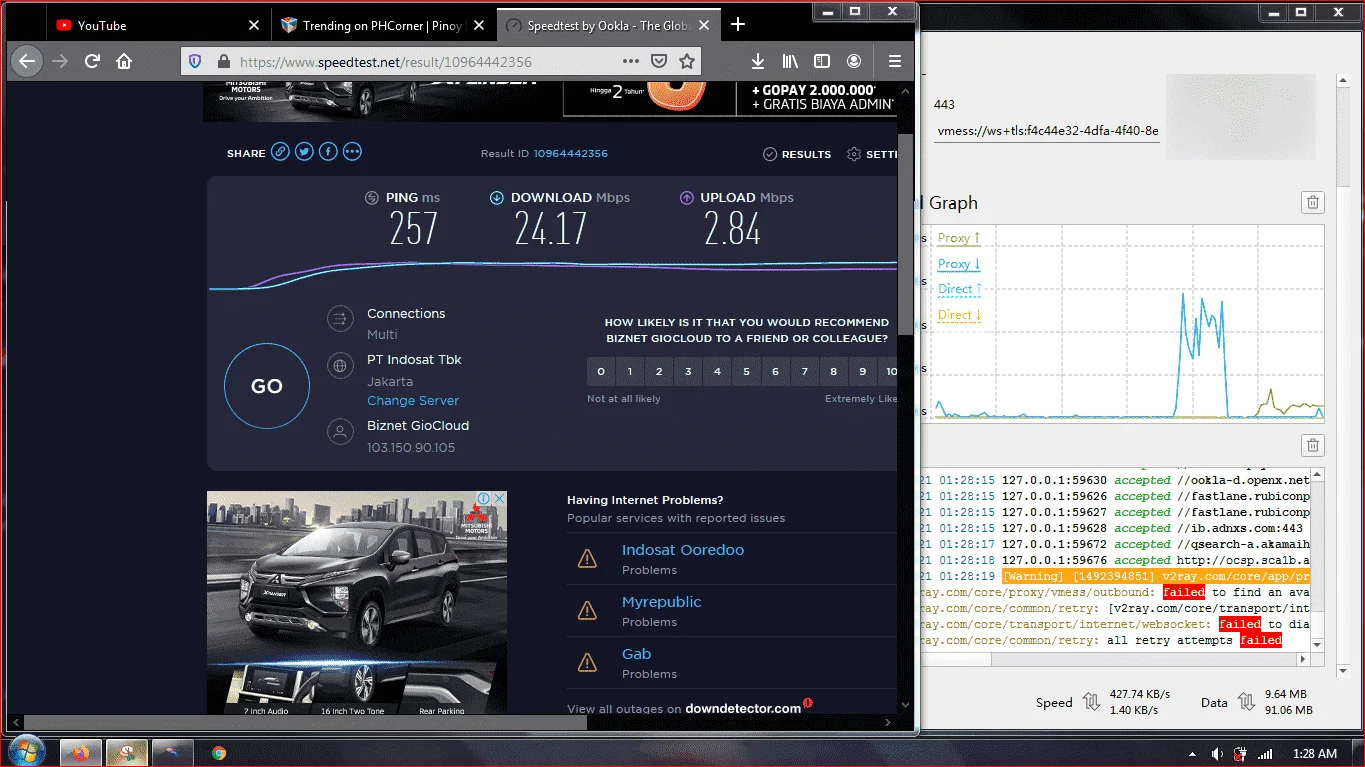The image size is (1365, 767).
Task: Open tracking protection shield in address bar
Action: (x=195, y=61)
